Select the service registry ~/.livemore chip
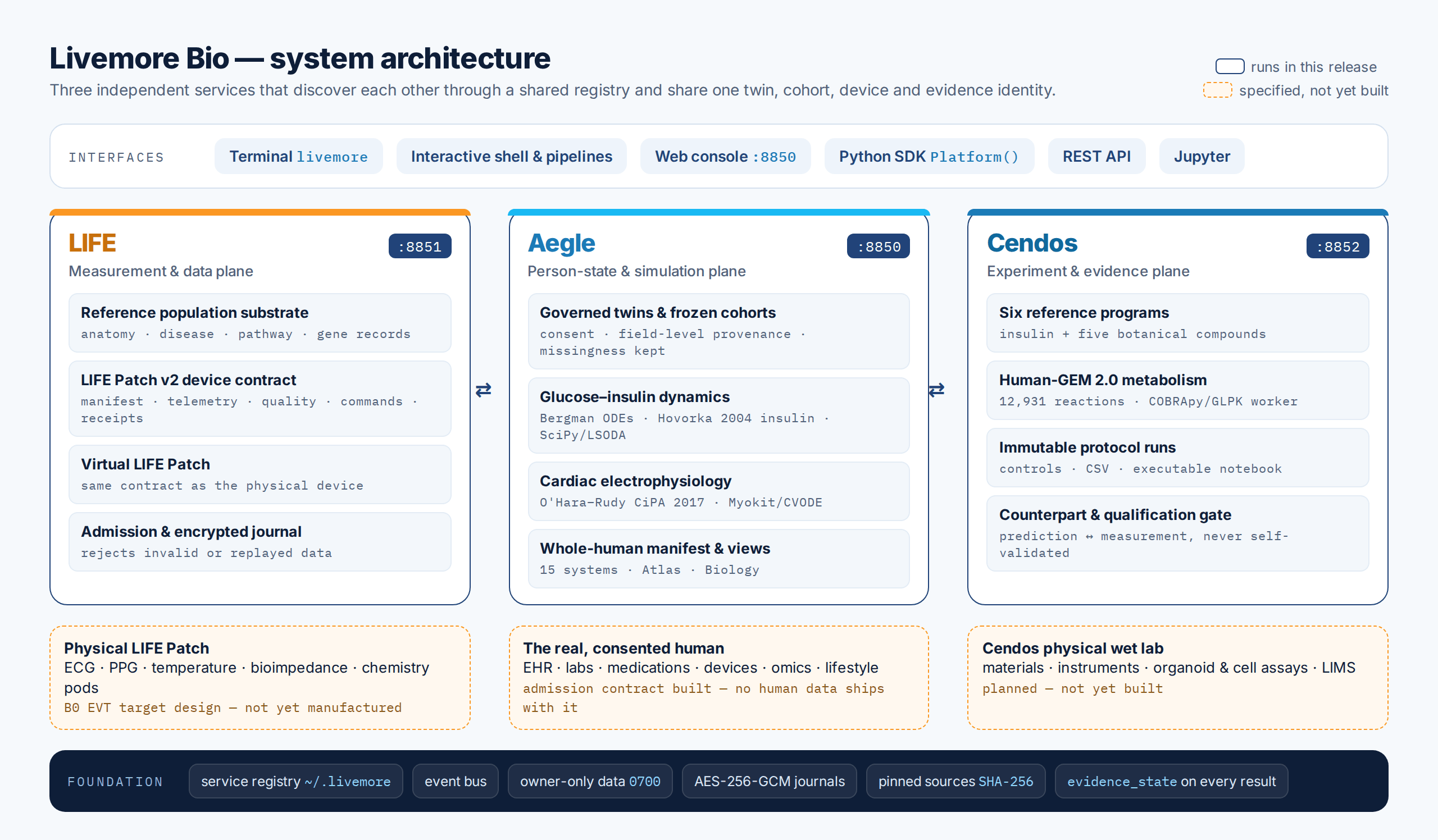Viewport: 1438px width, 840px height. [295, 781]
